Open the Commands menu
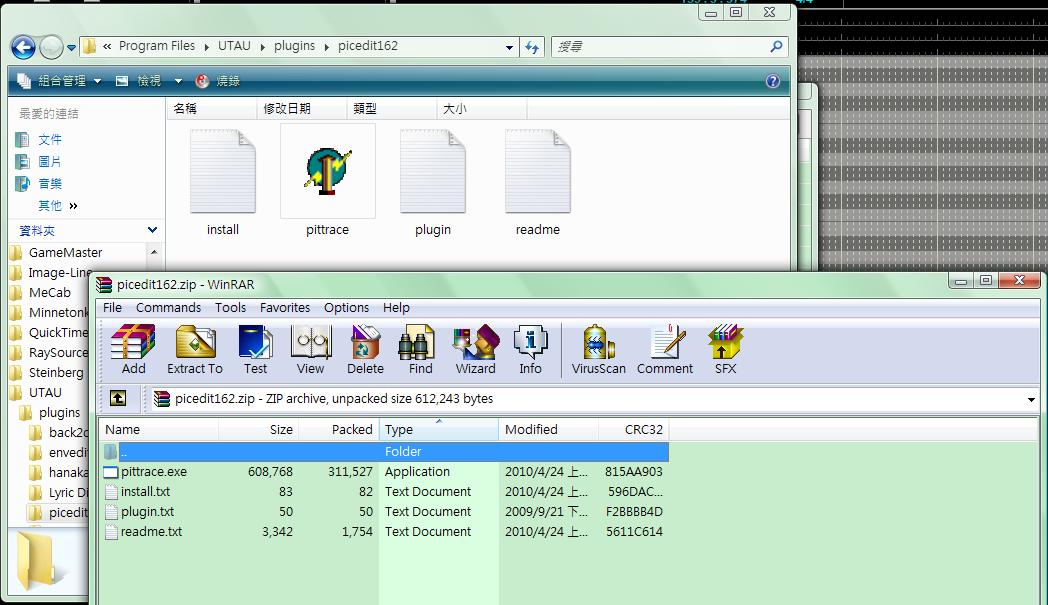Screen dimensions: 1048x605 pyautogui.click(x=168, y=308)
